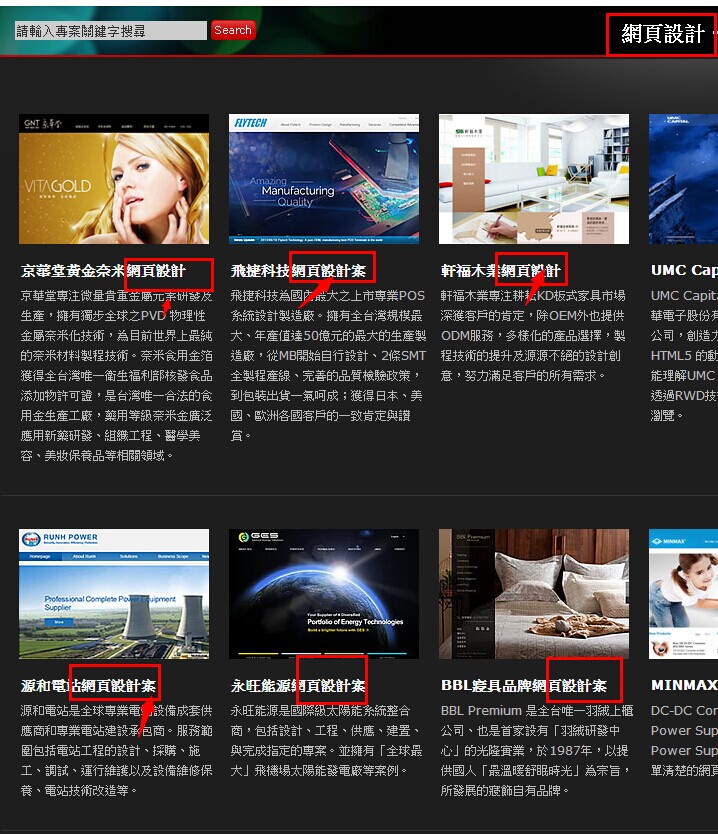718x834 pixels.
Task: Open the MINMAX child photo thumbnail
Action: click(x=683, y=594)
